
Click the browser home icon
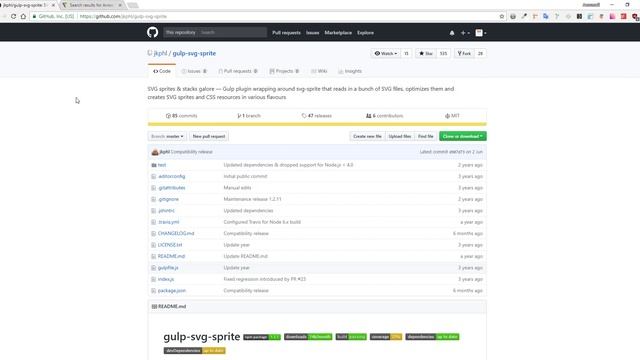pos(23,16)
